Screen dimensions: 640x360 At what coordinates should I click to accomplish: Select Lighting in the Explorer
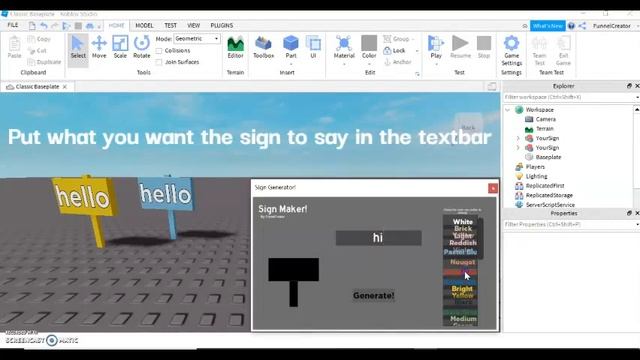[x=536, y=176]
